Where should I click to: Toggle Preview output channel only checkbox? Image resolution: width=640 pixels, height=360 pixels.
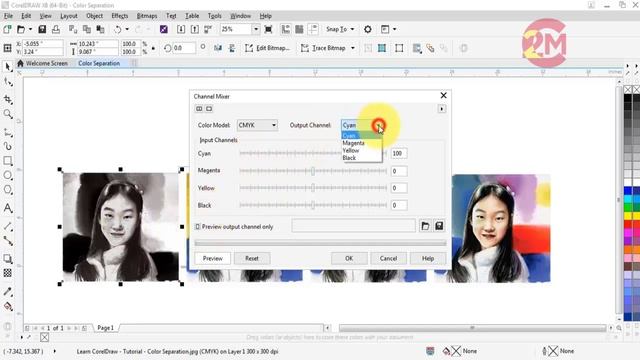click(198, 227)
